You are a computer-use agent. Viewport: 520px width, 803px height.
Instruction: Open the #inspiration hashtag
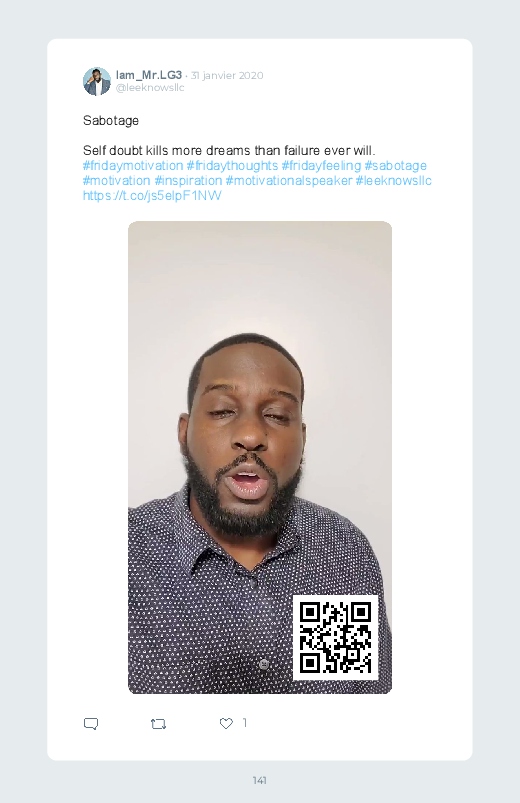pyautogui.click(x=188, y=180)
